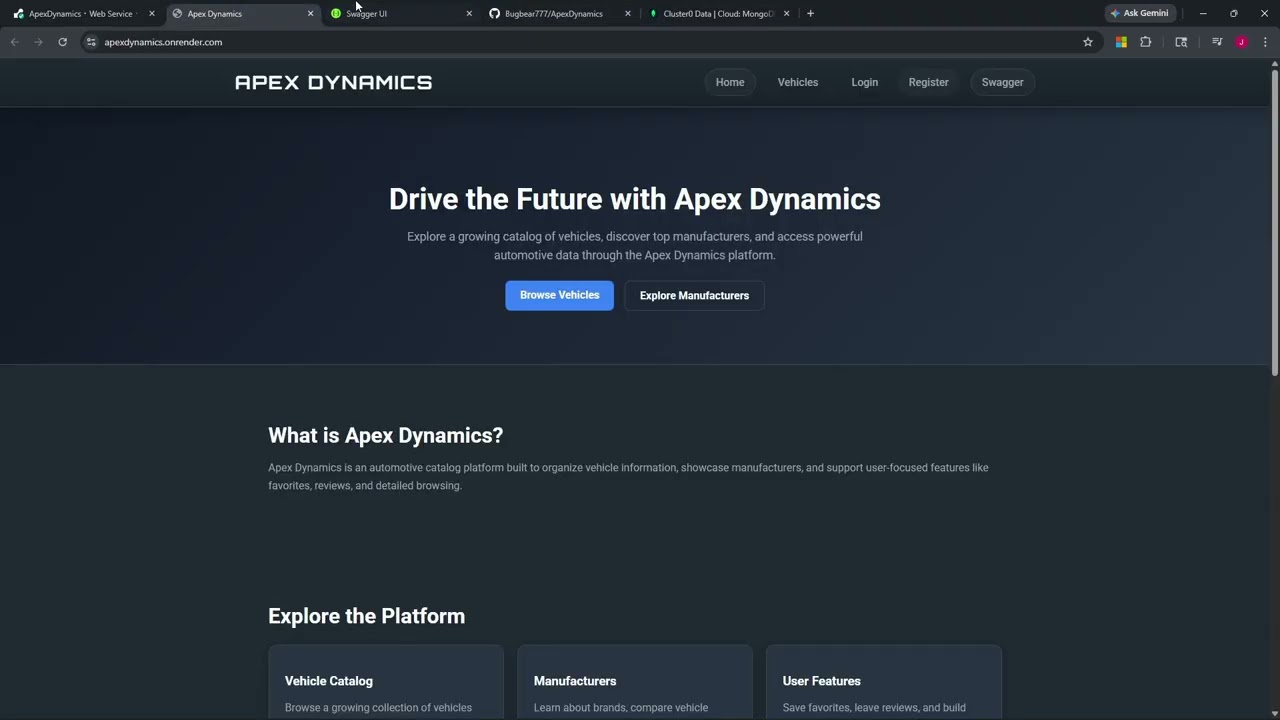Switch to the Swagger UI tab
Viewport: 1280px width, 720px height.
400,14
